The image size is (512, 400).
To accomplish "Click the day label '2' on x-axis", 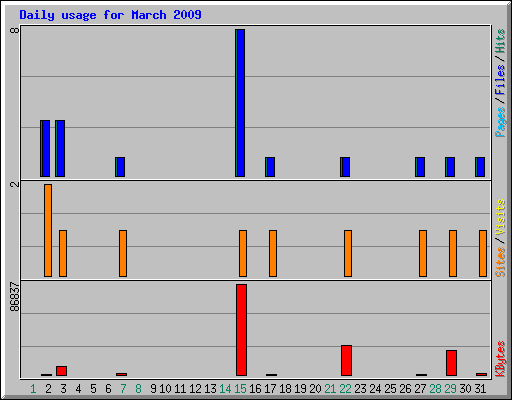I will [x=48, y=389].
